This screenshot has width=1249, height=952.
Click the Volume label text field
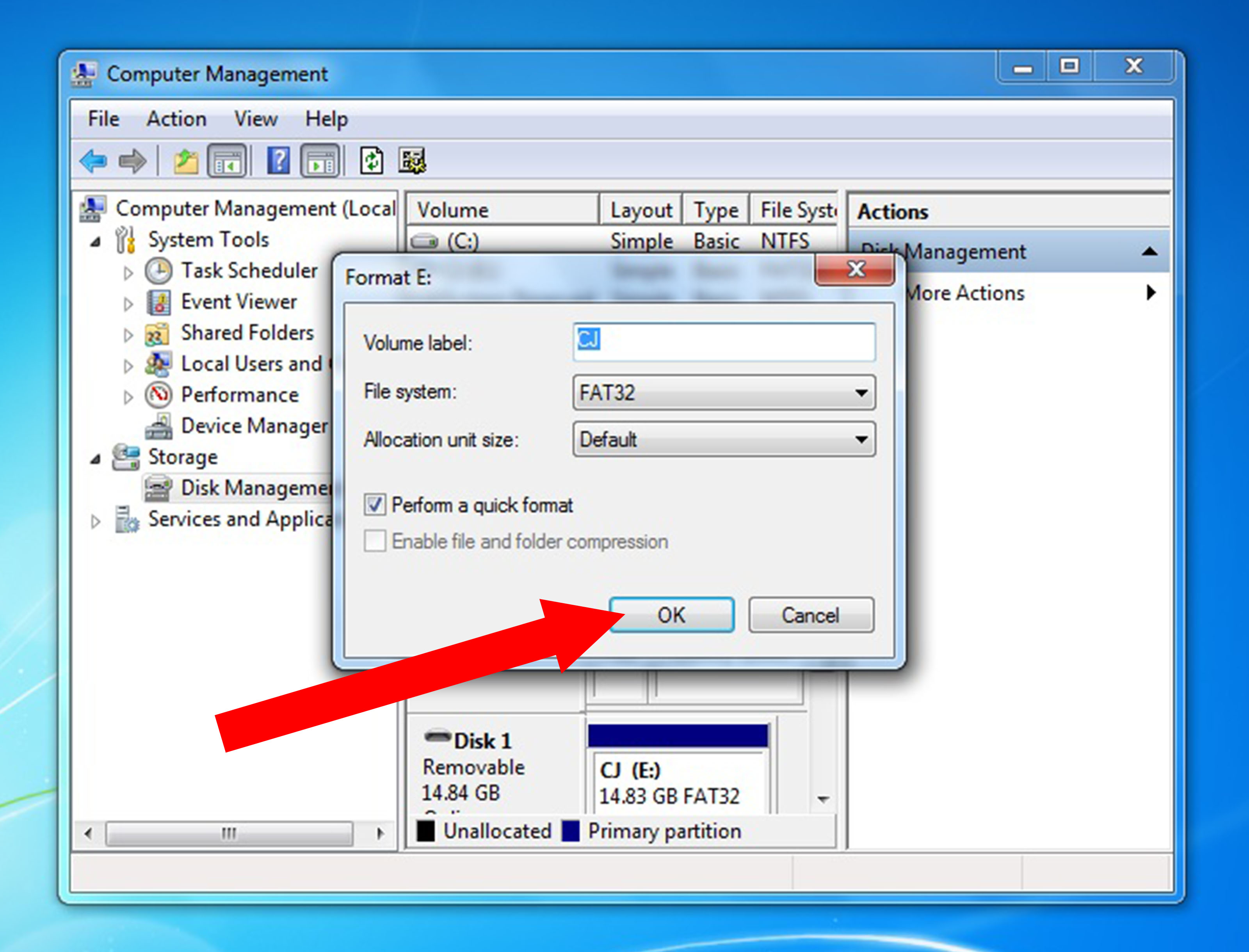723,342
